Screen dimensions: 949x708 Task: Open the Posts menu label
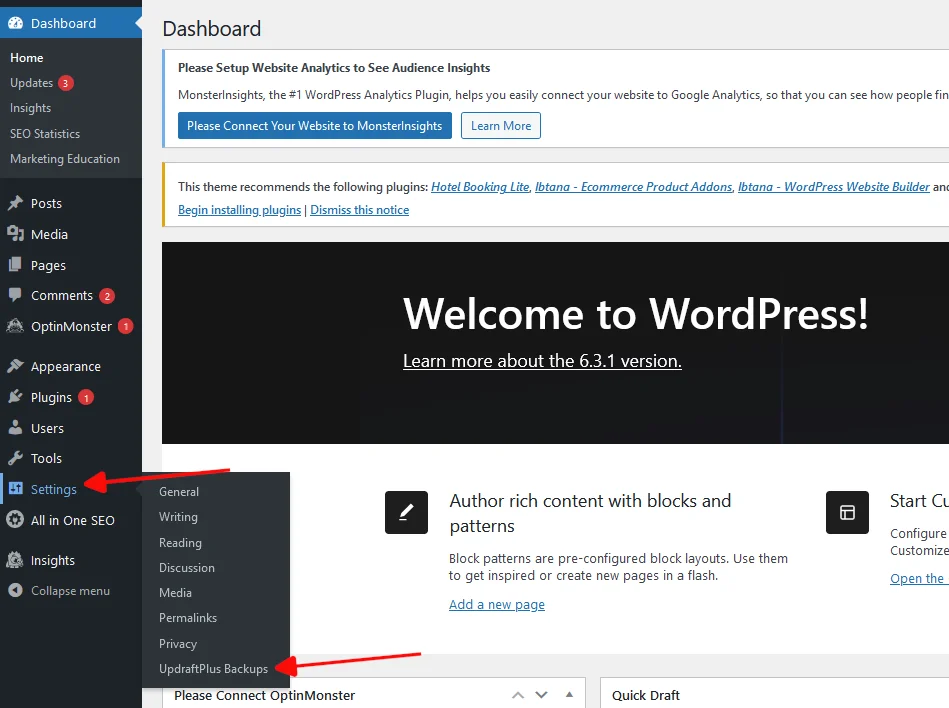click(x=46, y=203)
